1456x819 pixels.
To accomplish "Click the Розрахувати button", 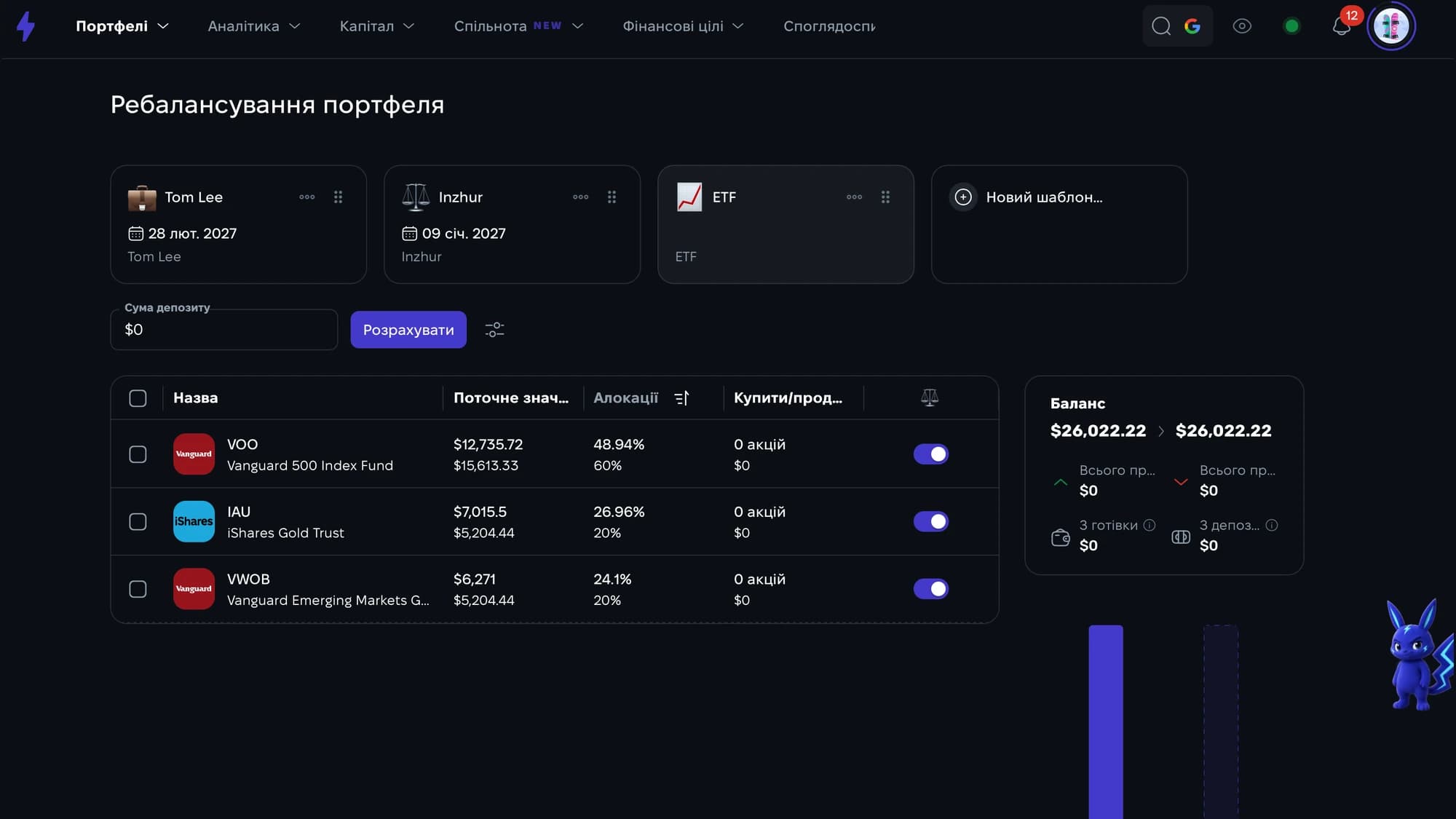I will coord(408,330).
